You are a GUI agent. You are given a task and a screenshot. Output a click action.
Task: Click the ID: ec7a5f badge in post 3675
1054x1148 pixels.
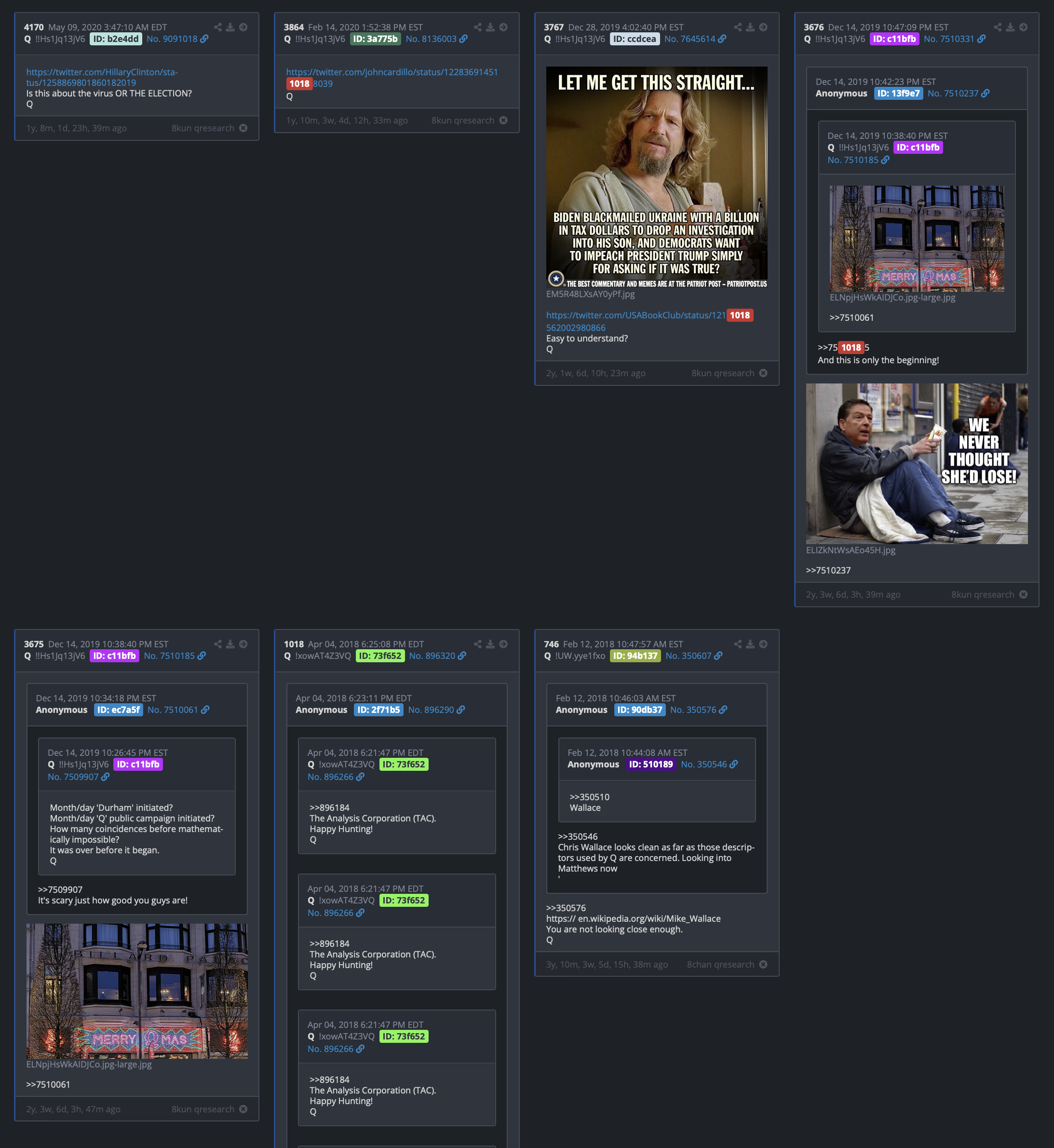[x=119, y=710]
